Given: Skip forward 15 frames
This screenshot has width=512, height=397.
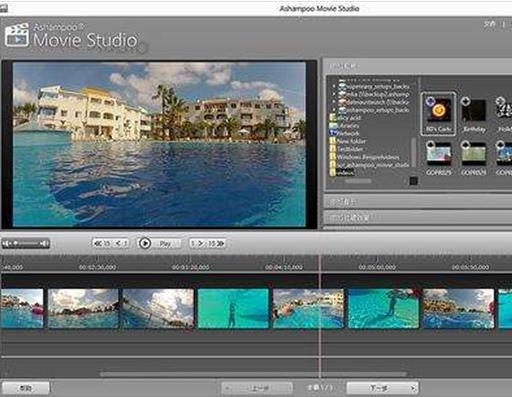Looking at the screenshot, I should point(216,244).
